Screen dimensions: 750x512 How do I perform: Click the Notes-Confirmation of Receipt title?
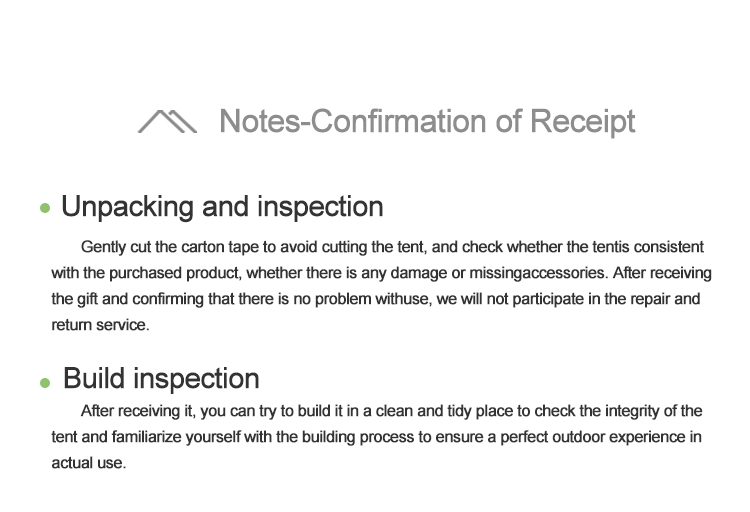point(427,121)
